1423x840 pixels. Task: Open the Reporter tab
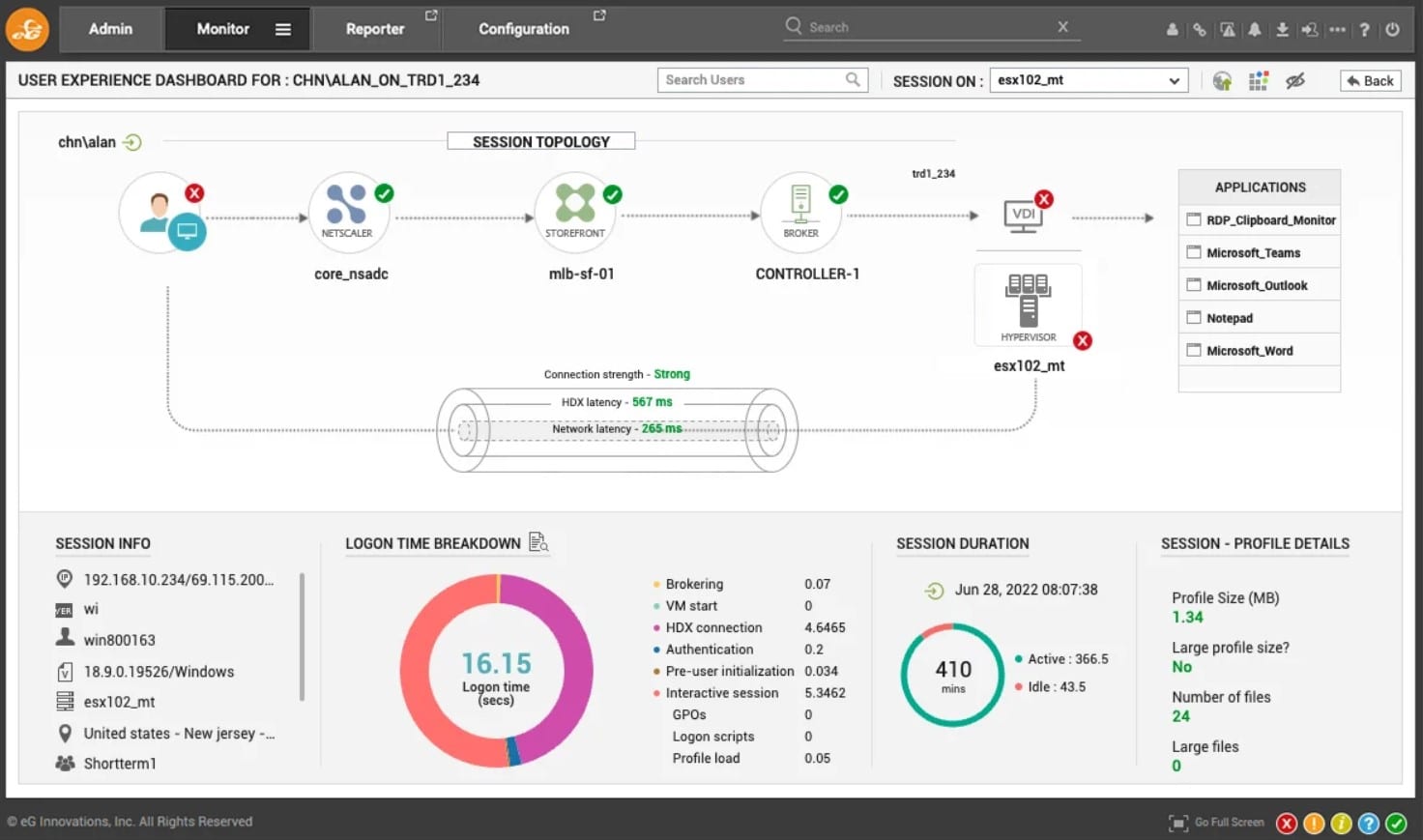pos(375,29)
